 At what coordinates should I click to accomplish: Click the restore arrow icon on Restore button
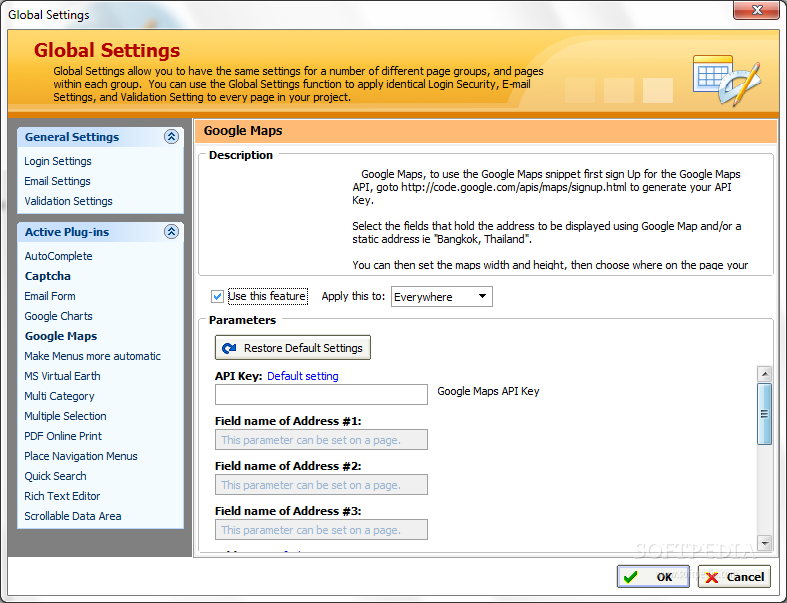229,348
